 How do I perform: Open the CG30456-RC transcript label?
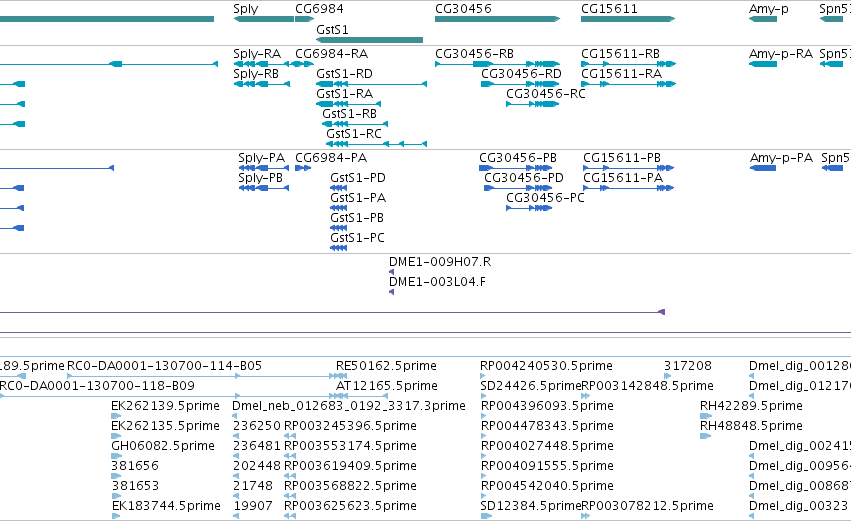pos(545,94)
